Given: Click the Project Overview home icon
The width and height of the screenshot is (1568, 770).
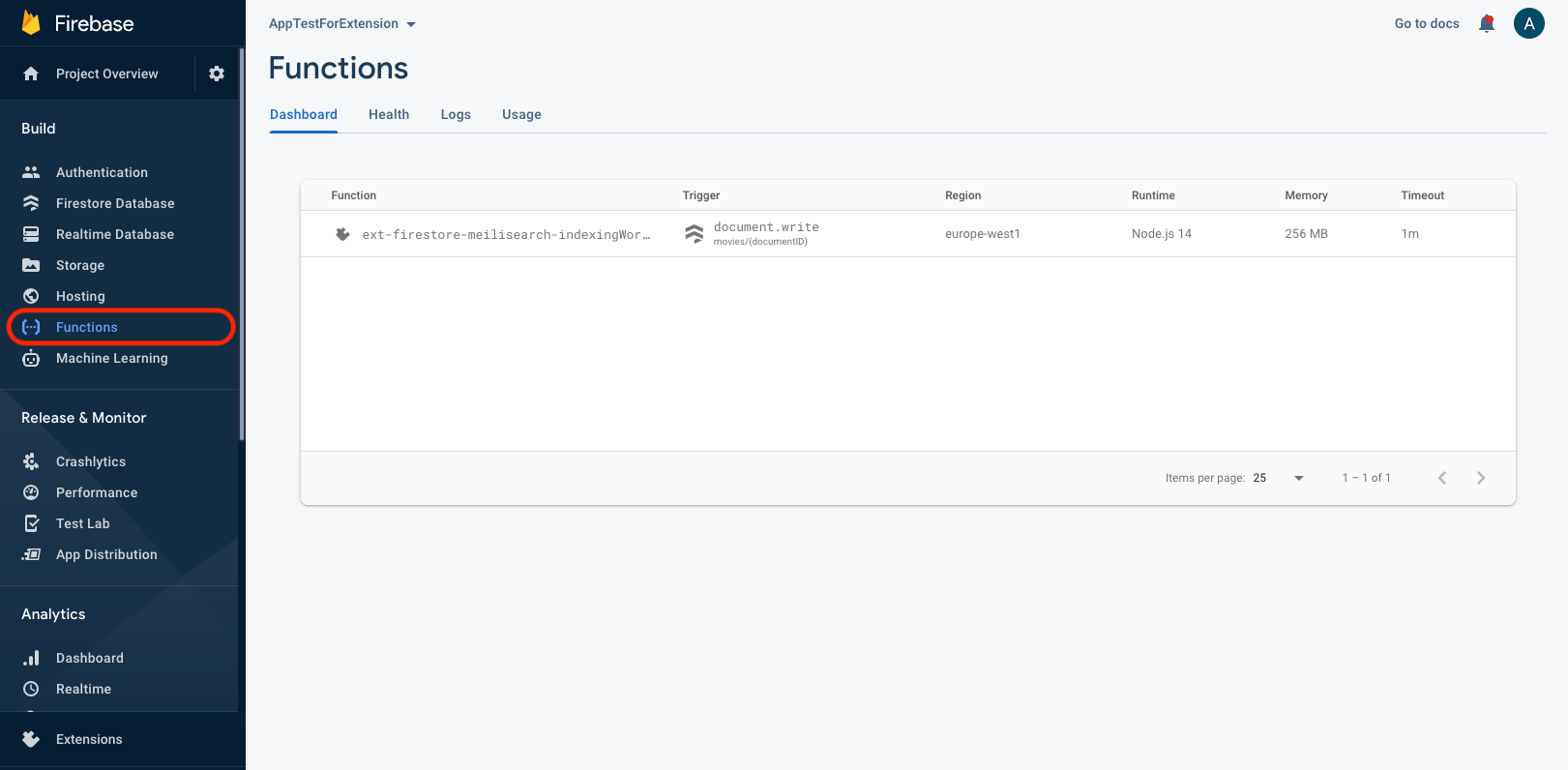Looking at the screenshot, I should click(31, 74).
